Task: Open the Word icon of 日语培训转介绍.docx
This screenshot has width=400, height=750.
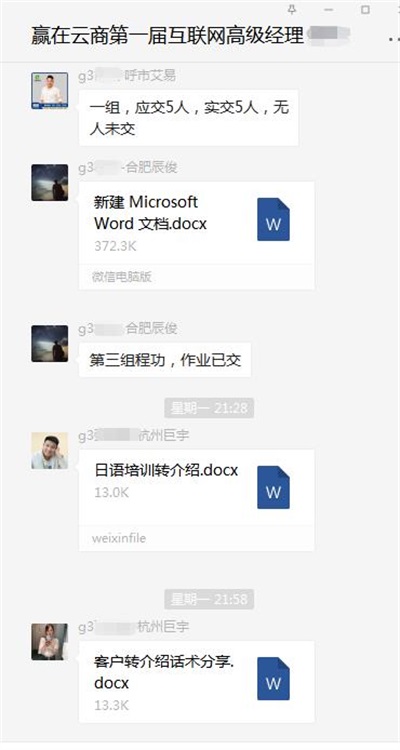Action: click(273, 487)
